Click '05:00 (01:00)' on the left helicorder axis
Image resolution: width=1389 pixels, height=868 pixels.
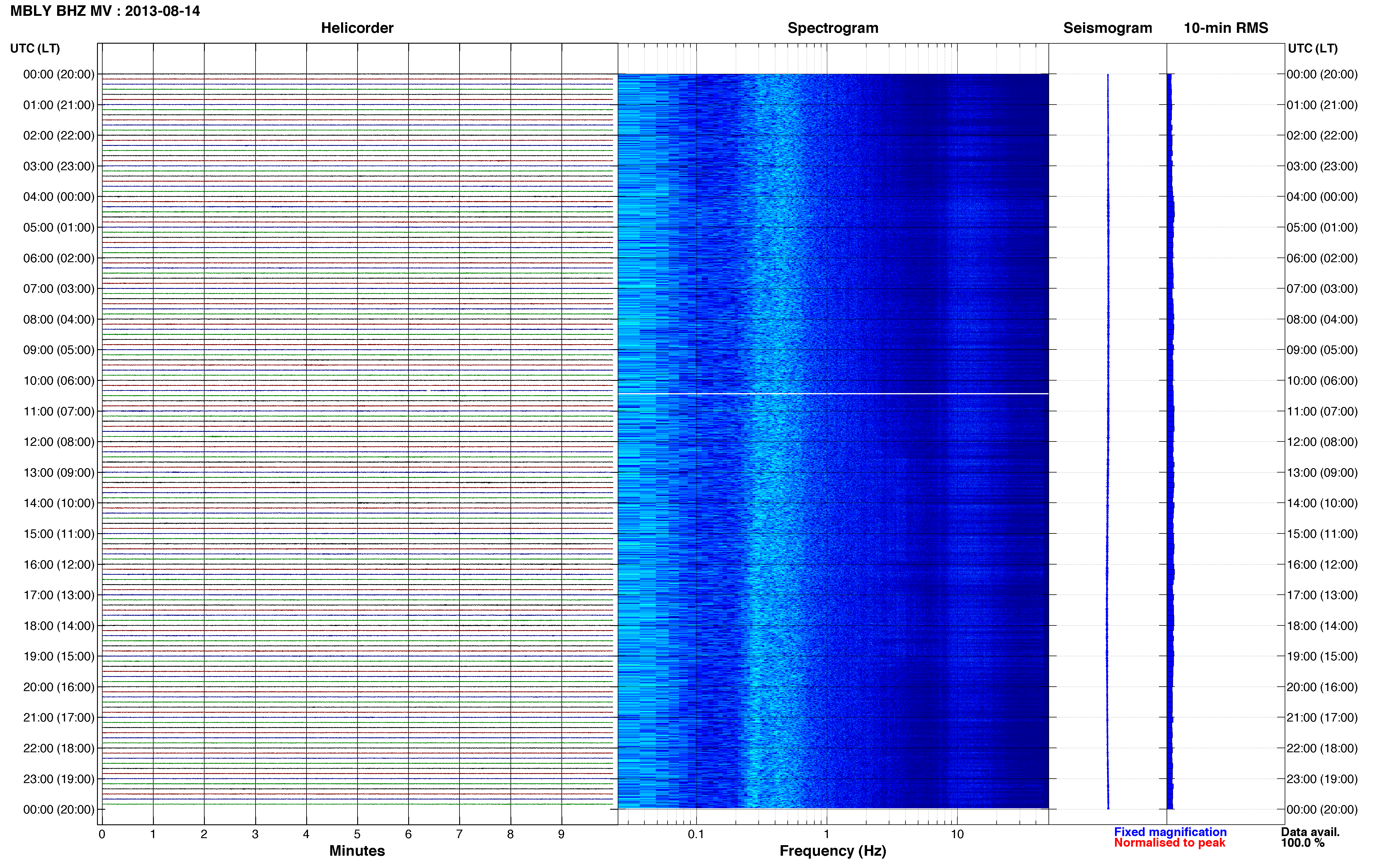click(59, 227)
